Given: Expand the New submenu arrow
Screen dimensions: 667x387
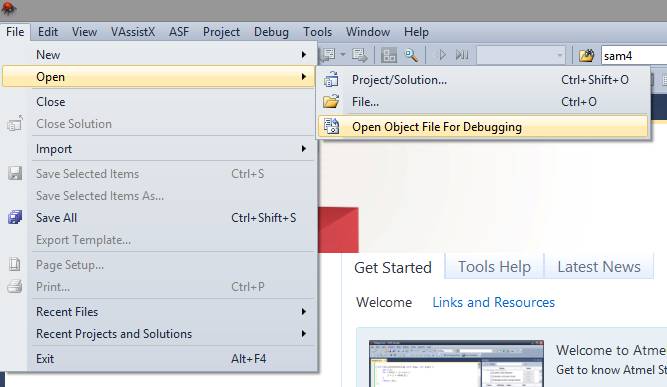Looking at the screenshot, I should pyautogui.click(x=303, y=54).
